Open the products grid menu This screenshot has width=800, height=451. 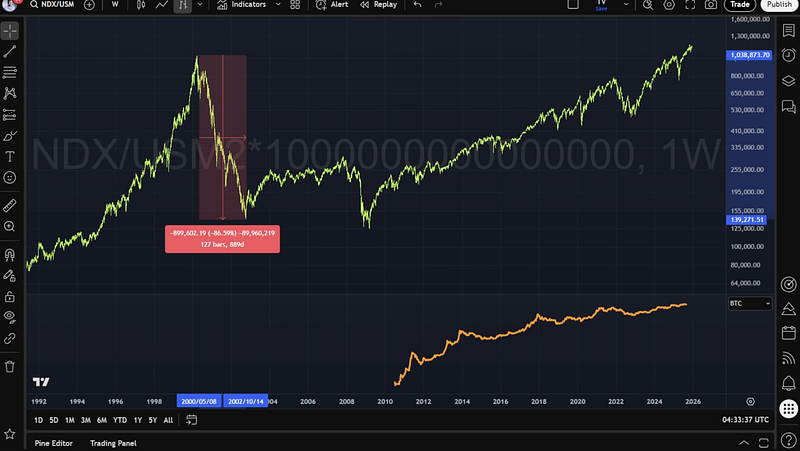coord(789,409)
